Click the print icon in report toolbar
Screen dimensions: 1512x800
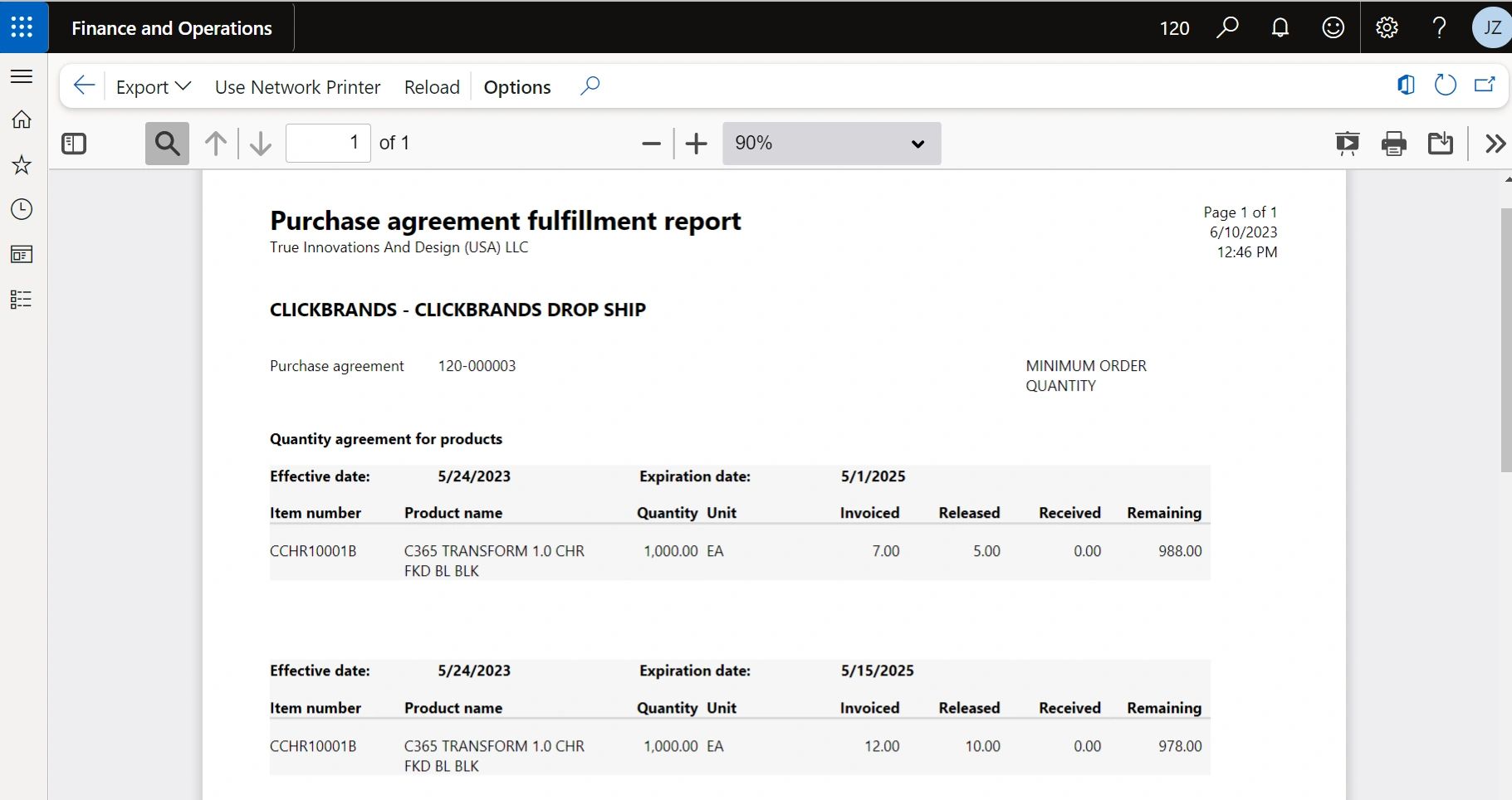coord(1393,144)
